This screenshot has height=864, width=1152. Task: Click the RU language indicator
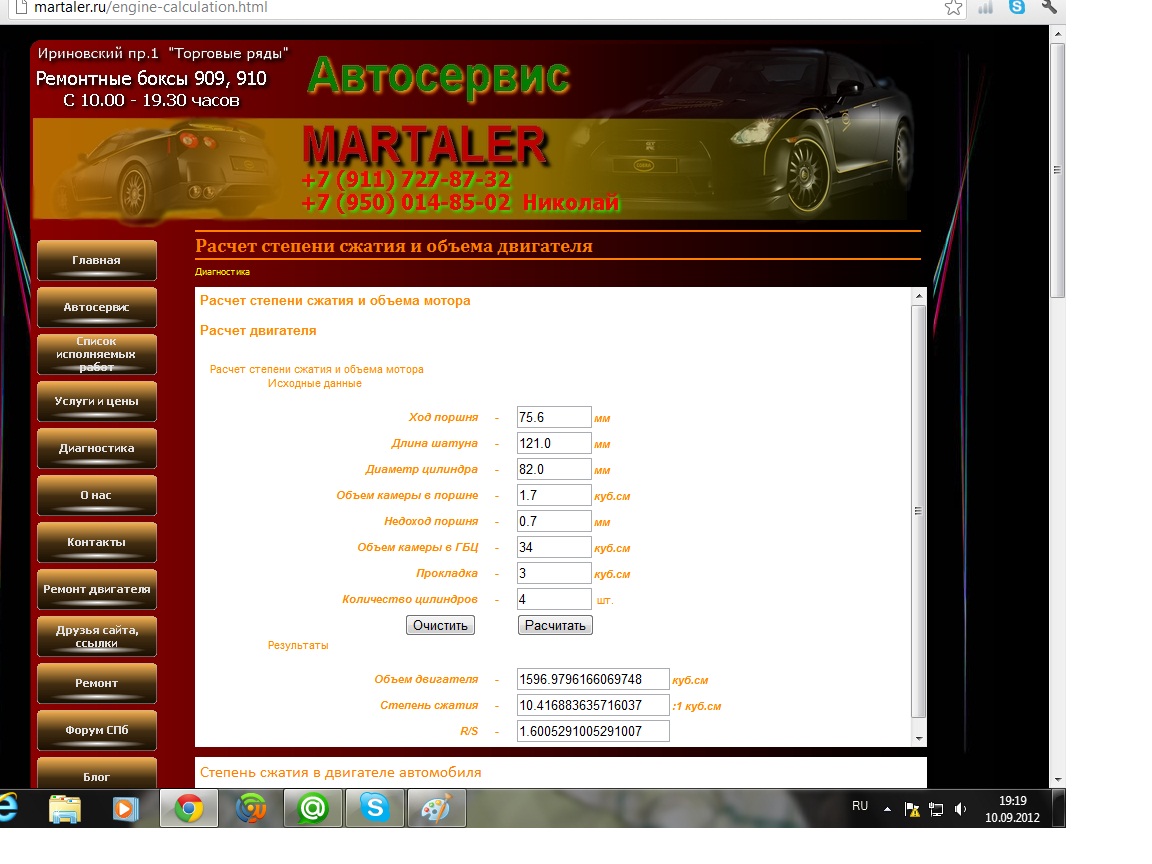(860, 806)
